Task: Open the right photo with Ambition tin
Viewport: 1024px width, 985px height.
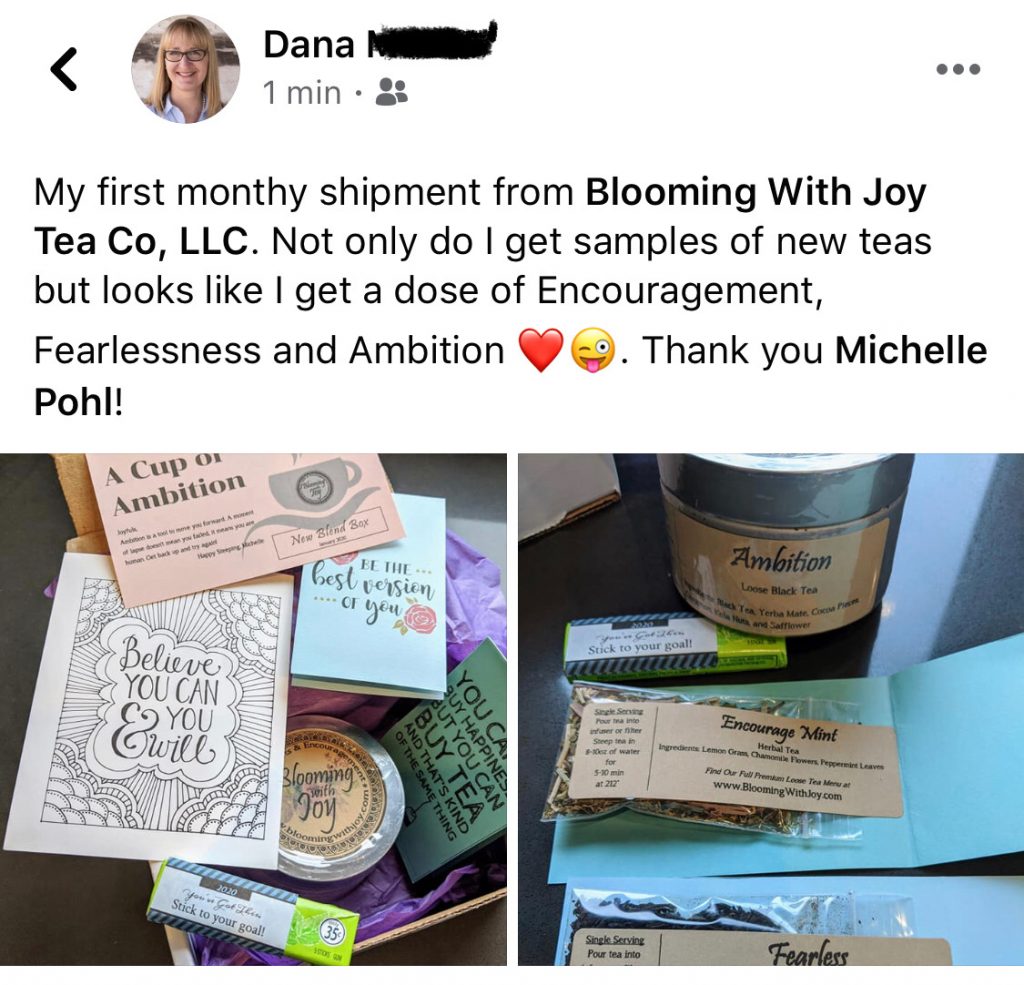Action: point(771,709)
